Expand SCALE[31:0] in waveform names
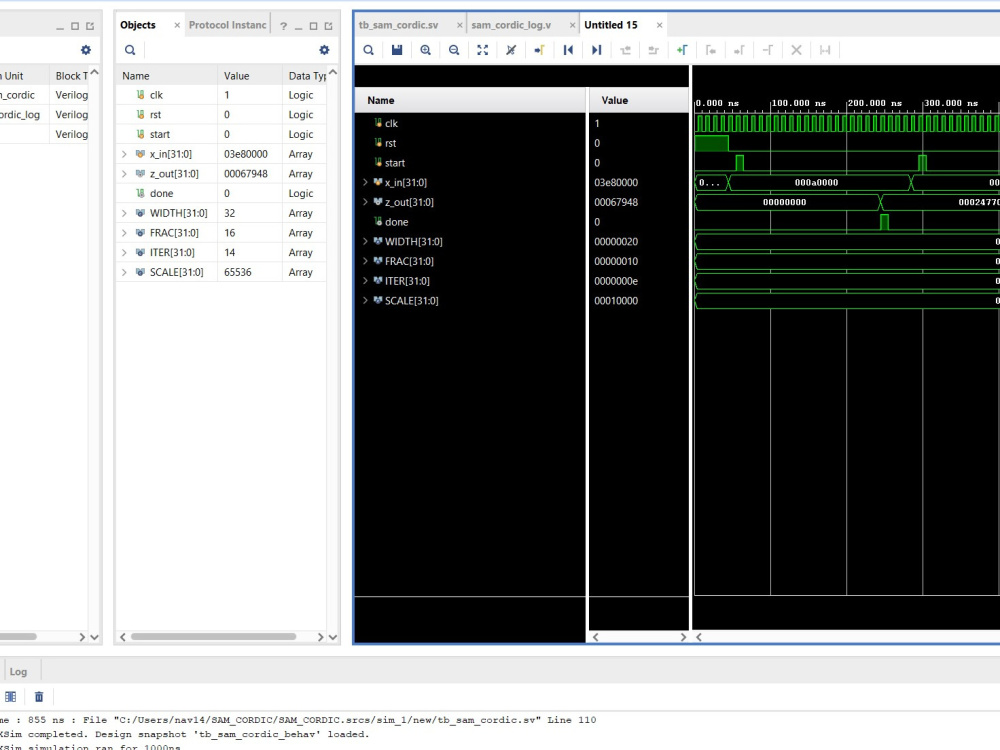The image size is (1000, 750). (x=365, y=301)
